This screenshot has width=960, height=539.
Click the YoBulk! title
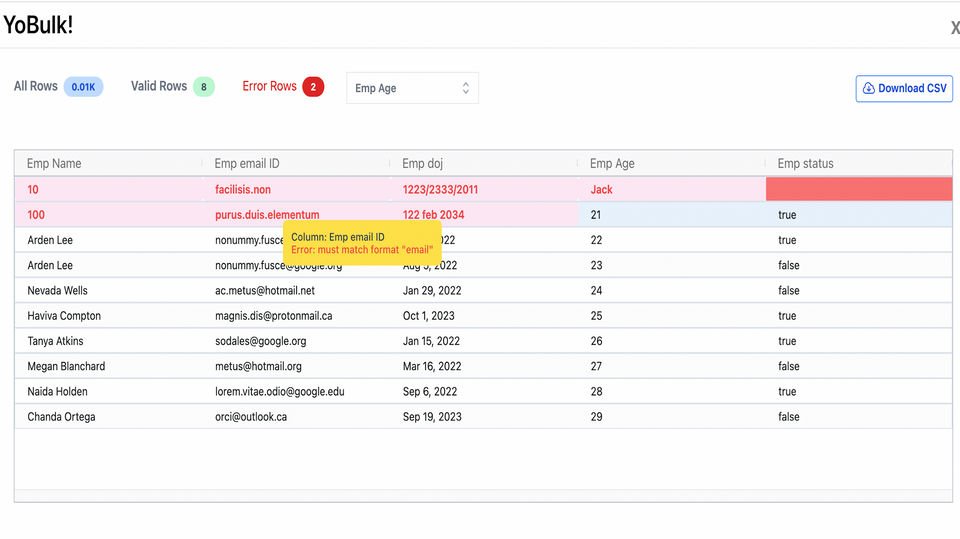38,25
